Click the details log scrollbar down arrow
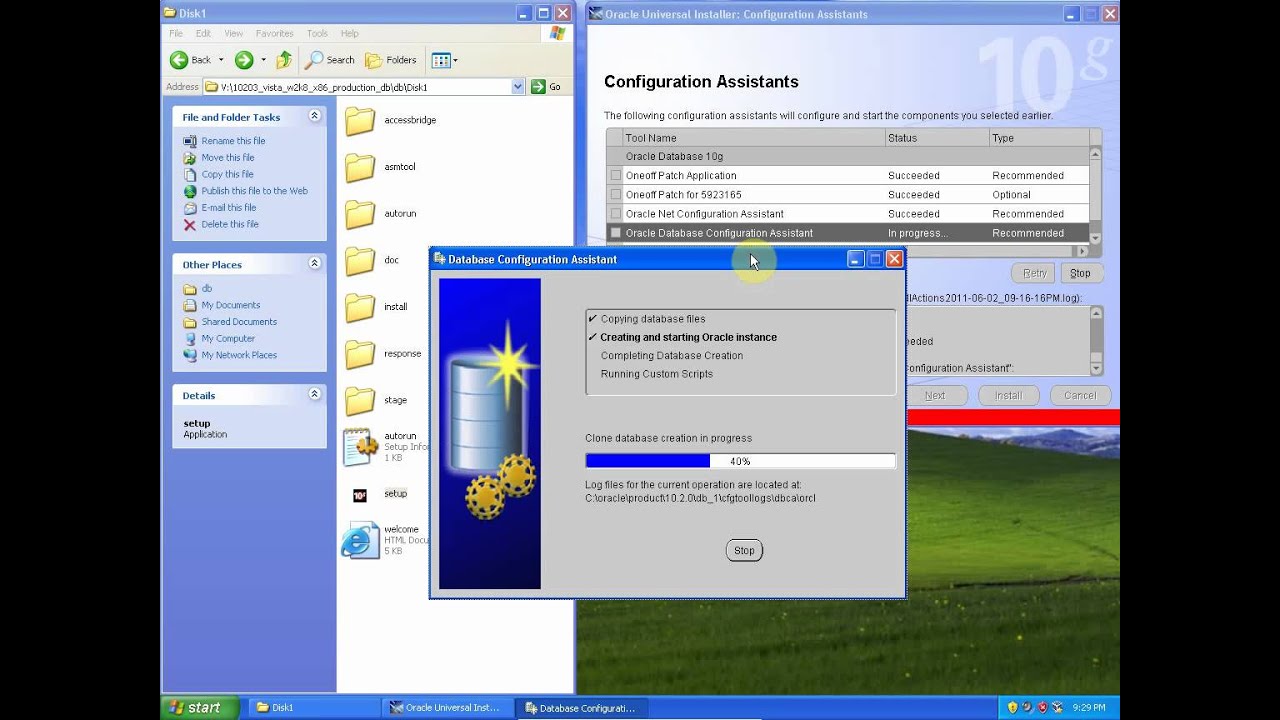This screenshot has height=720, width=1280. coord(1095,369)
